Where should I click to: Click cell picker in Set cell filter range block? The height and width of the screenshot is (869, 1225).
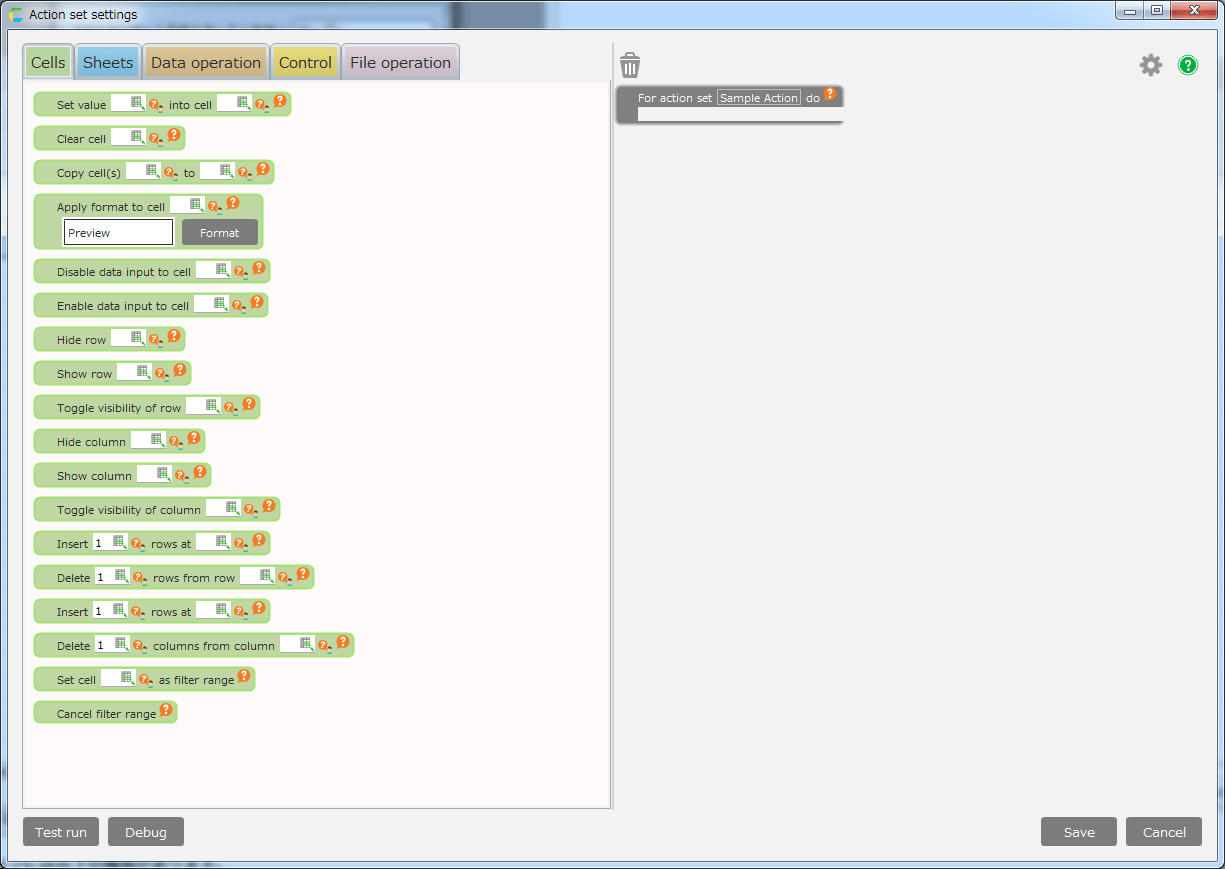click(x=127, y=678)
